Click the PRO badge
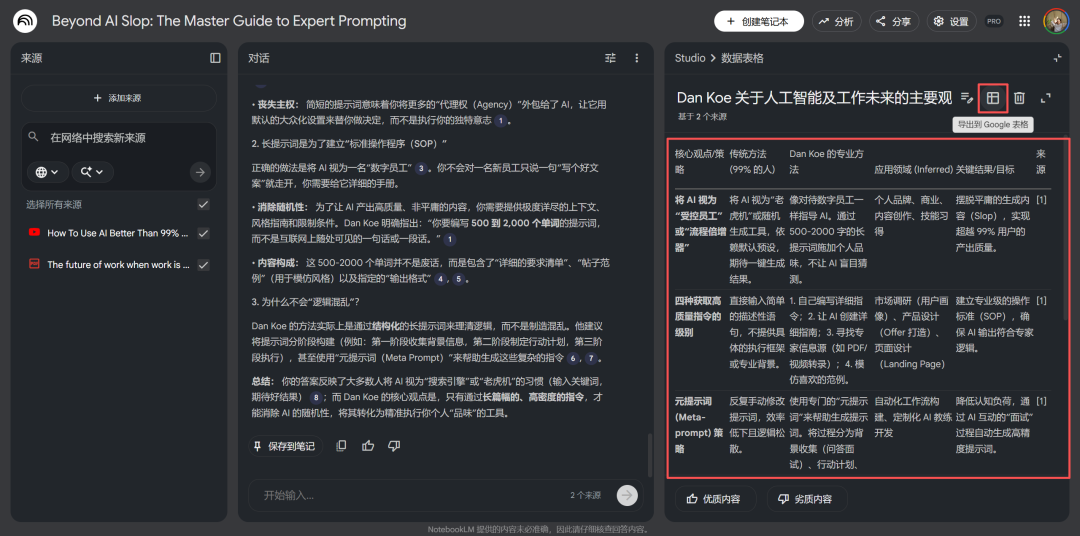This screenshot has height=536, width=1080. (x=994, y=21)
